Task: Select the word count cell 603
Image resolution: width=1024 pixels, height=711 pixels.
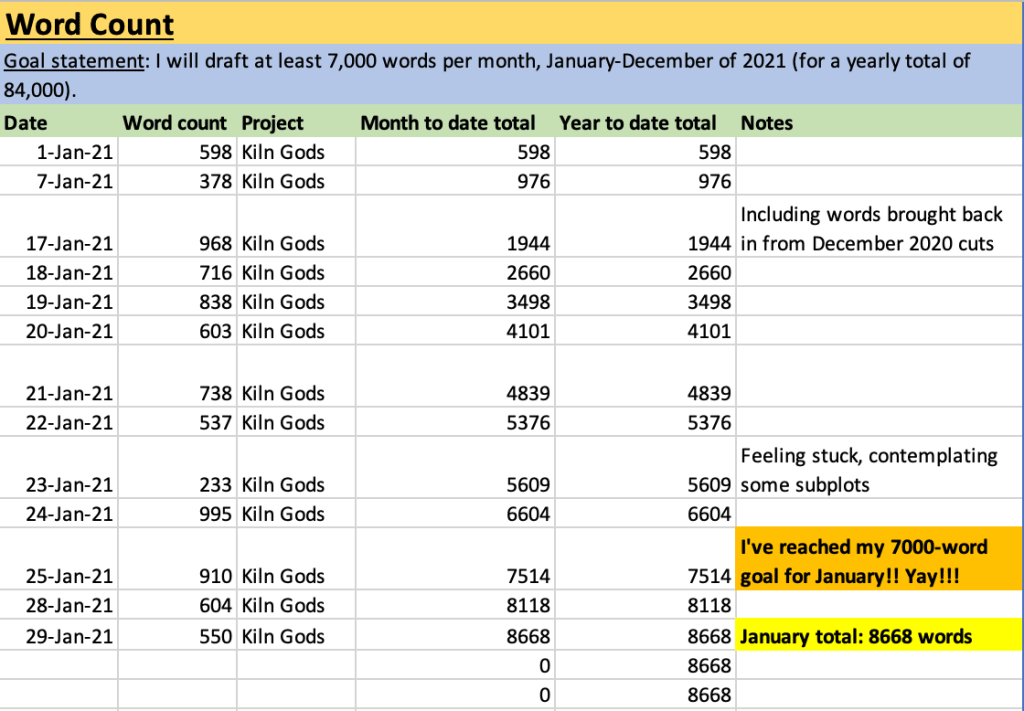Action: [177, 331]
